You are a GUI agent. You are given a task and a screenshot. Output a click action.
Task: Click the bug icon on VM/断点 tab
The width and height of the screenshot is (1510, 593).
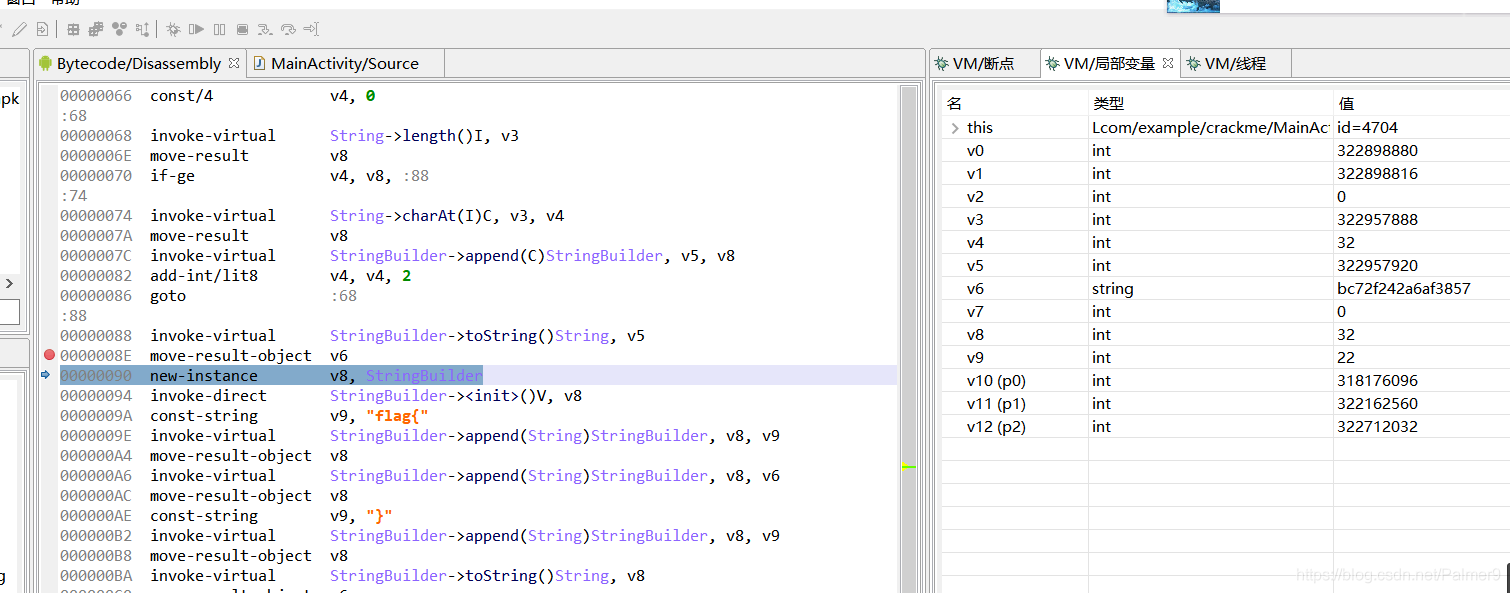(941, 63)
